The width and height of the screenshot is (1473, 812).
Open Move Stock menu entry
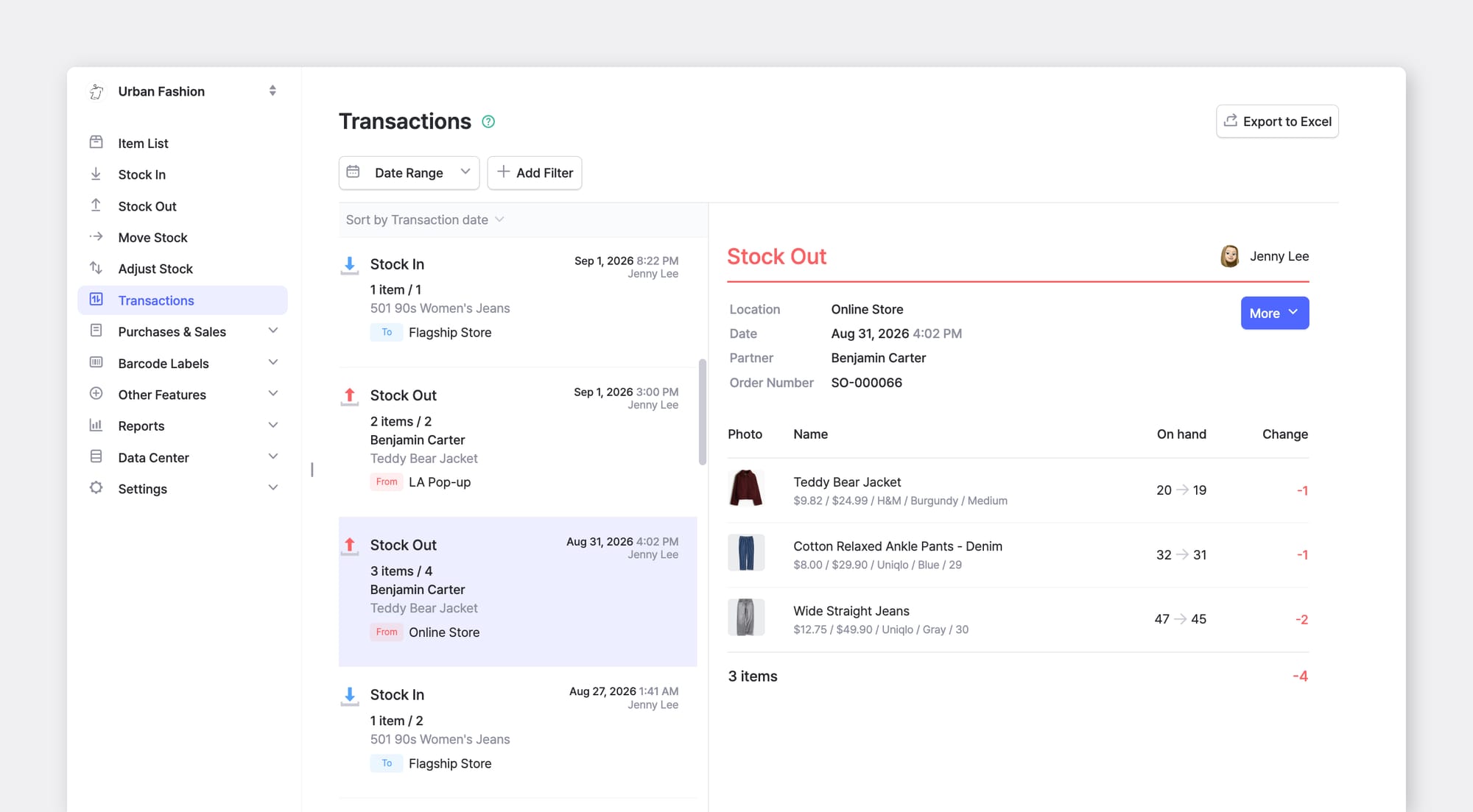coord(183,237)
